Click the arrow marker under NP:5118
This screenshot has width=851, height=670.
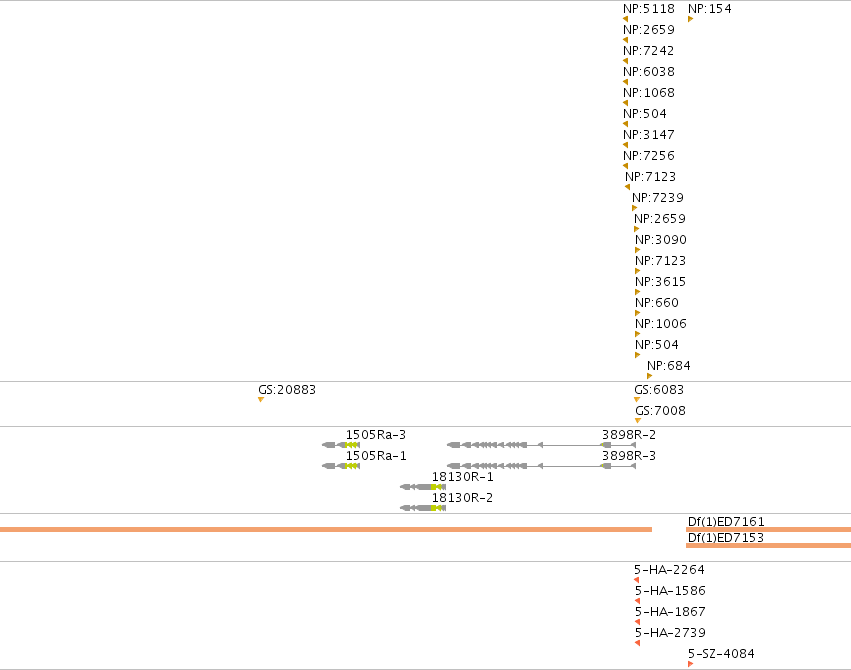pos(626,19)
